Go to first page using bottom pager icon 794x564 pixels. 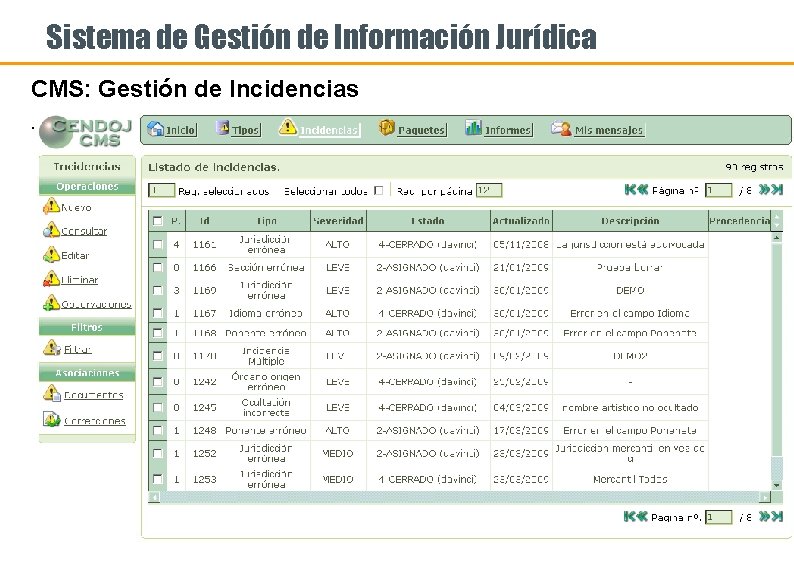coord(629,516)
